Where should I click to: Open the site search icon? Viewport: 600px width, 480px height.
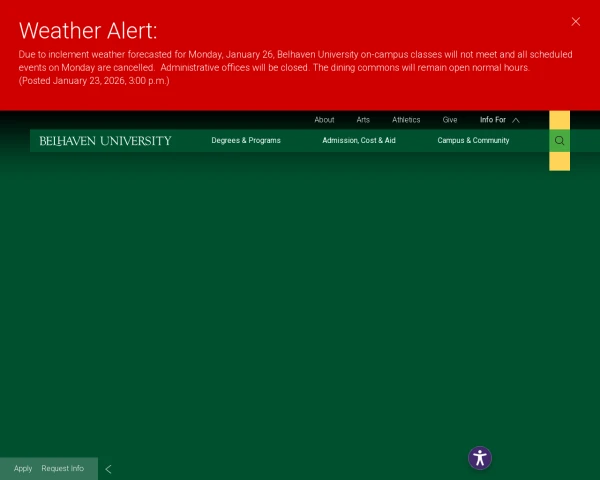pyautogui.click(x=559, y=140)
